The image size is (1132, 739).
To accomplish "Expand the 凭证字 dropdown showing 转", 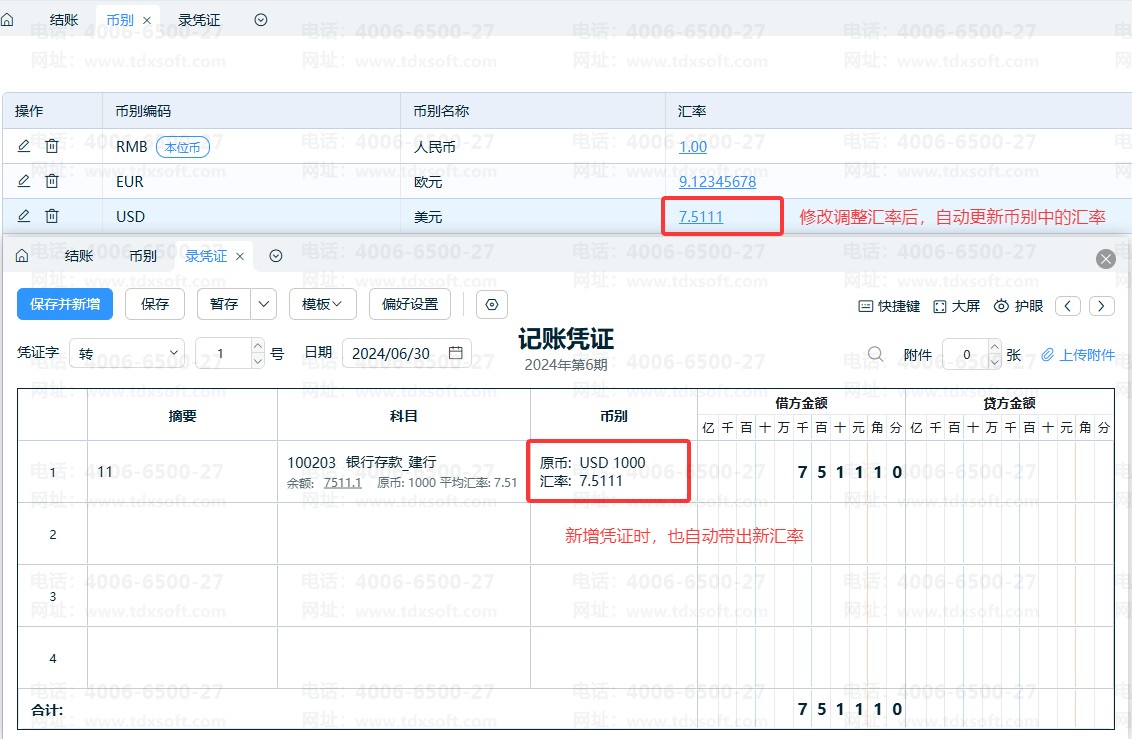I will pyautogui.click(x=175, y=353).
